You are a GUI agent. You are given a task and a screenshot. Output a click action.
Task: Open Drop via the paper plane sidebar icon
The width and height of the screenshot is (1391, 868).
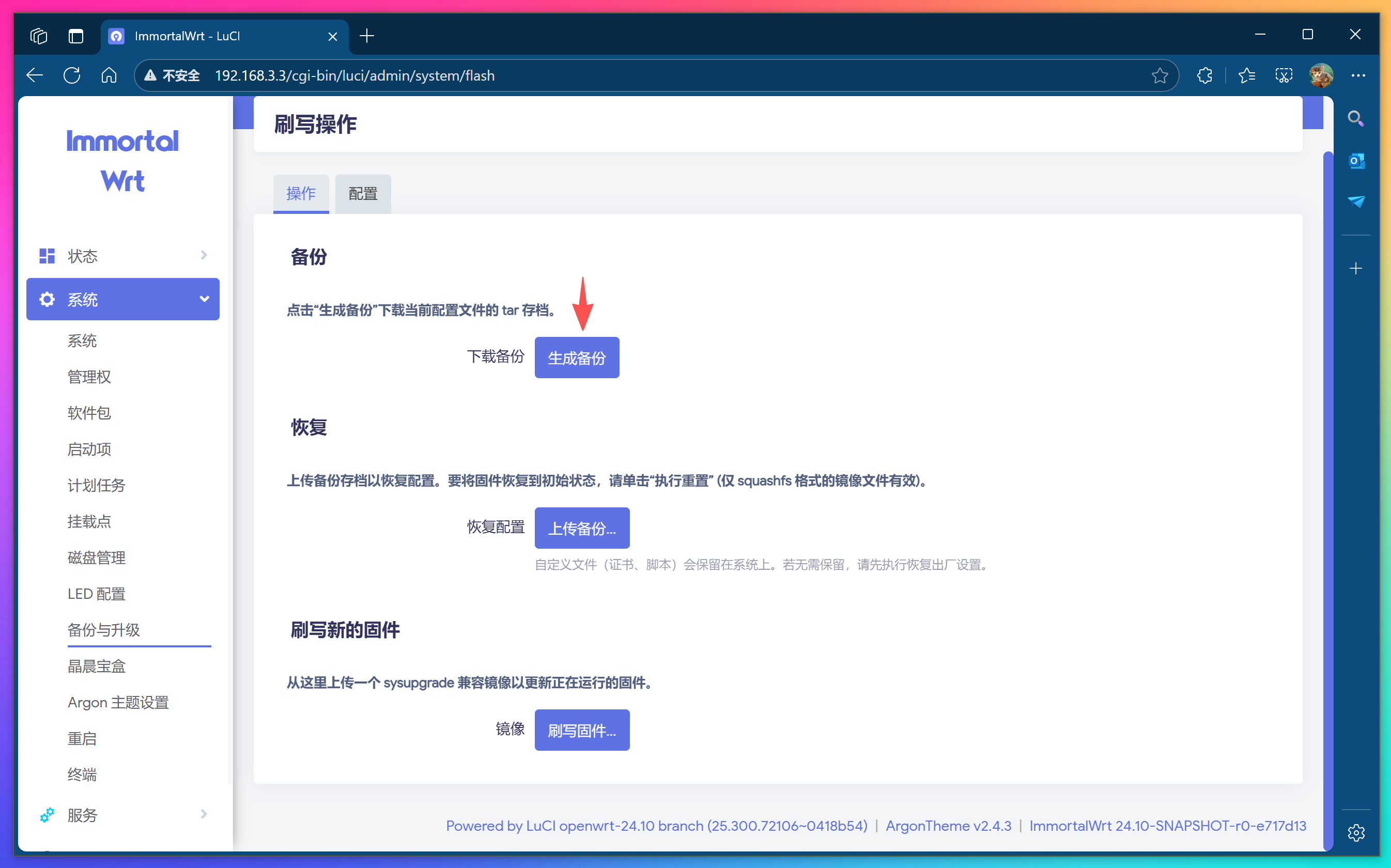(x=1356, y=202)
